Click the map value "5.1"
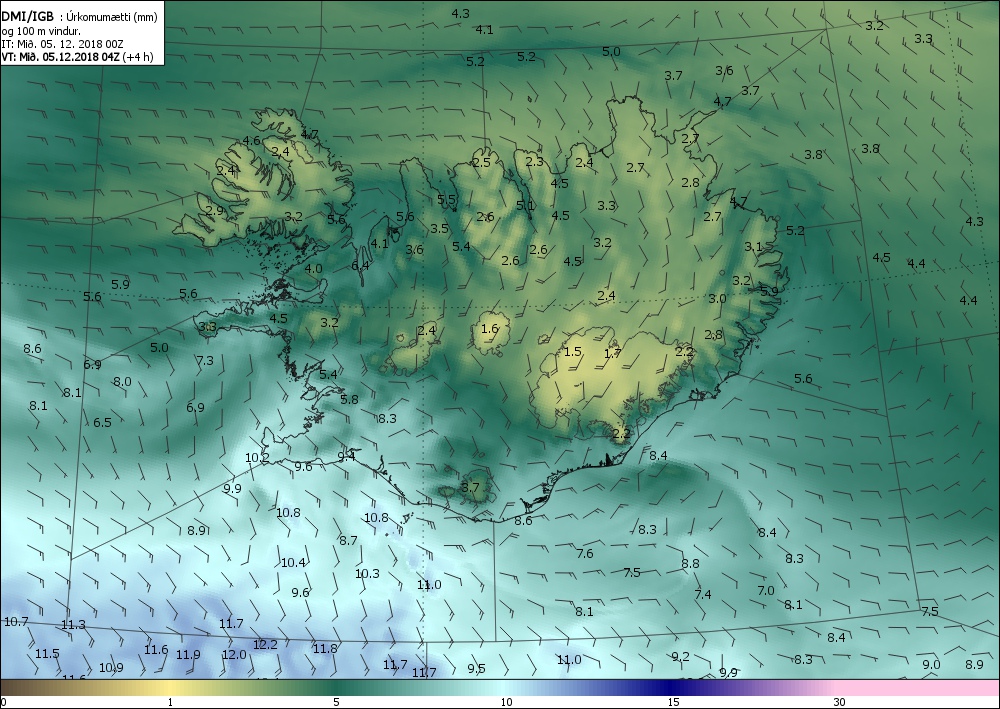 [x=526, y=205]
